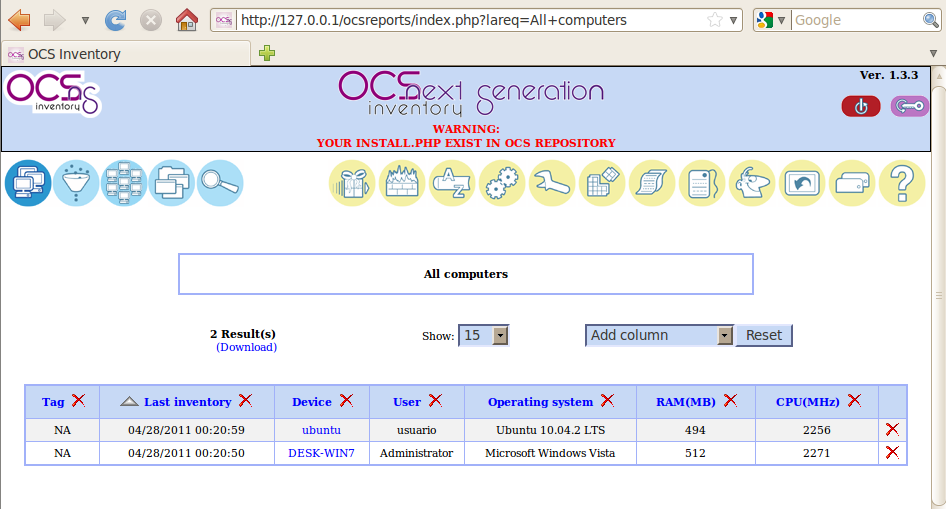
Task: Go to browser home page
Action: [186, 21]
